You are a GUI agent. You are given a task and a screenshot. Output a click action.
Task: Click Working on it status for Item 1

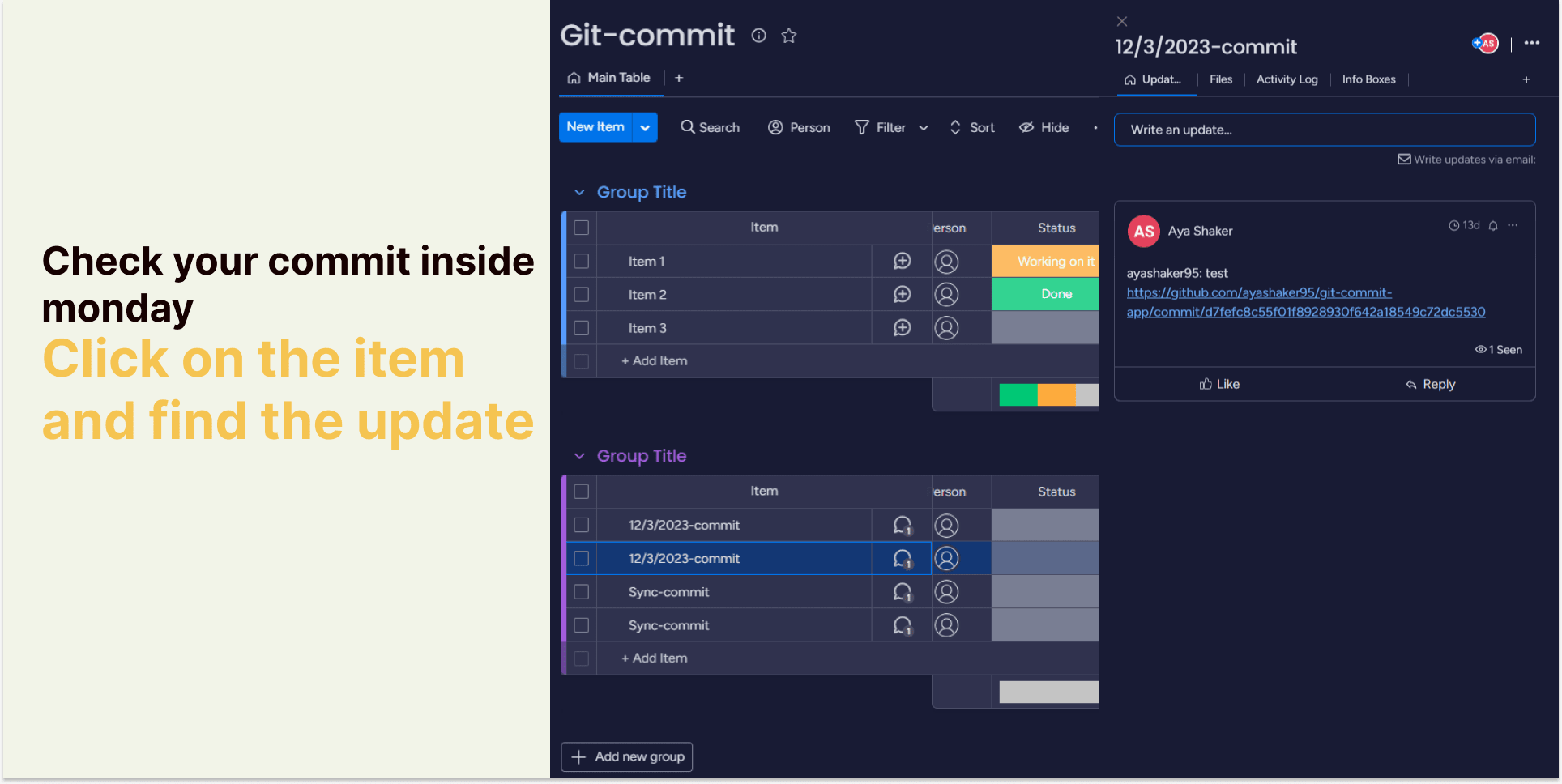tap(1045, 261)
